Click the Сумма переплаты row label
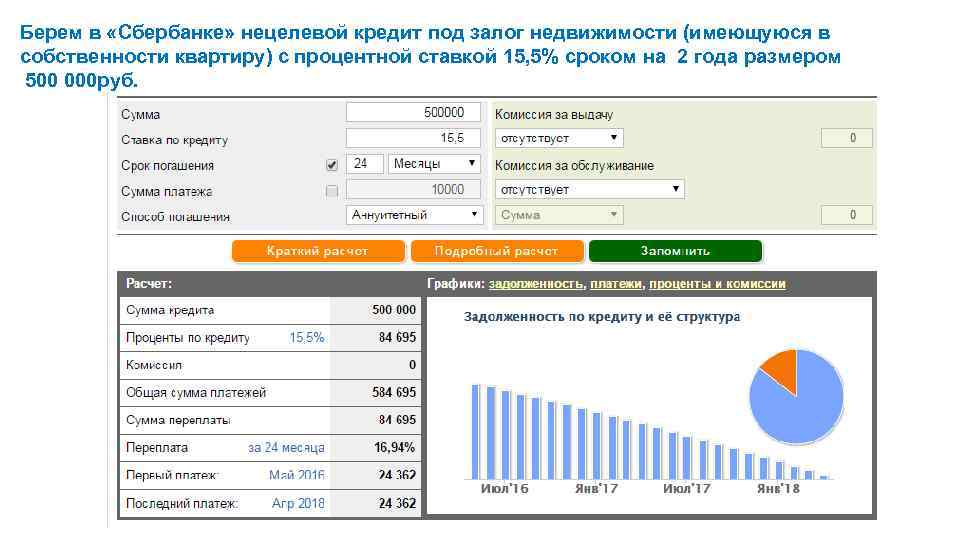This screenshot has width=960, height=540. click(178, 420)
